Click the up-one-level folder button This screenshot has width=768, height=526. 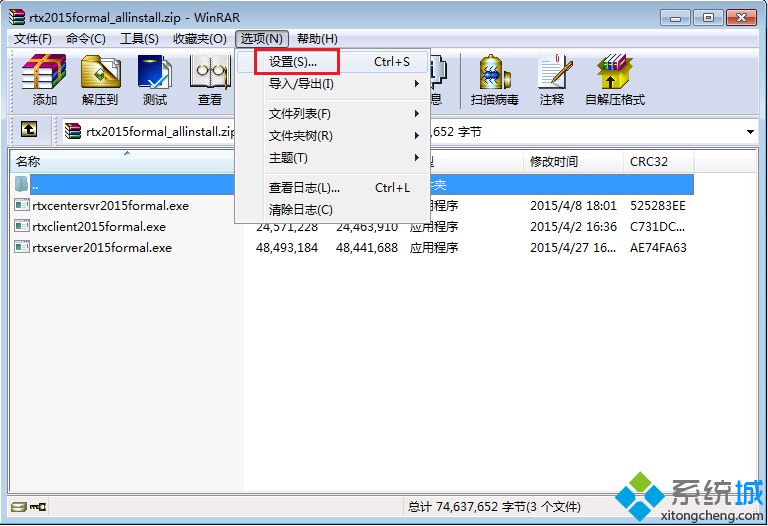[29, 130]
